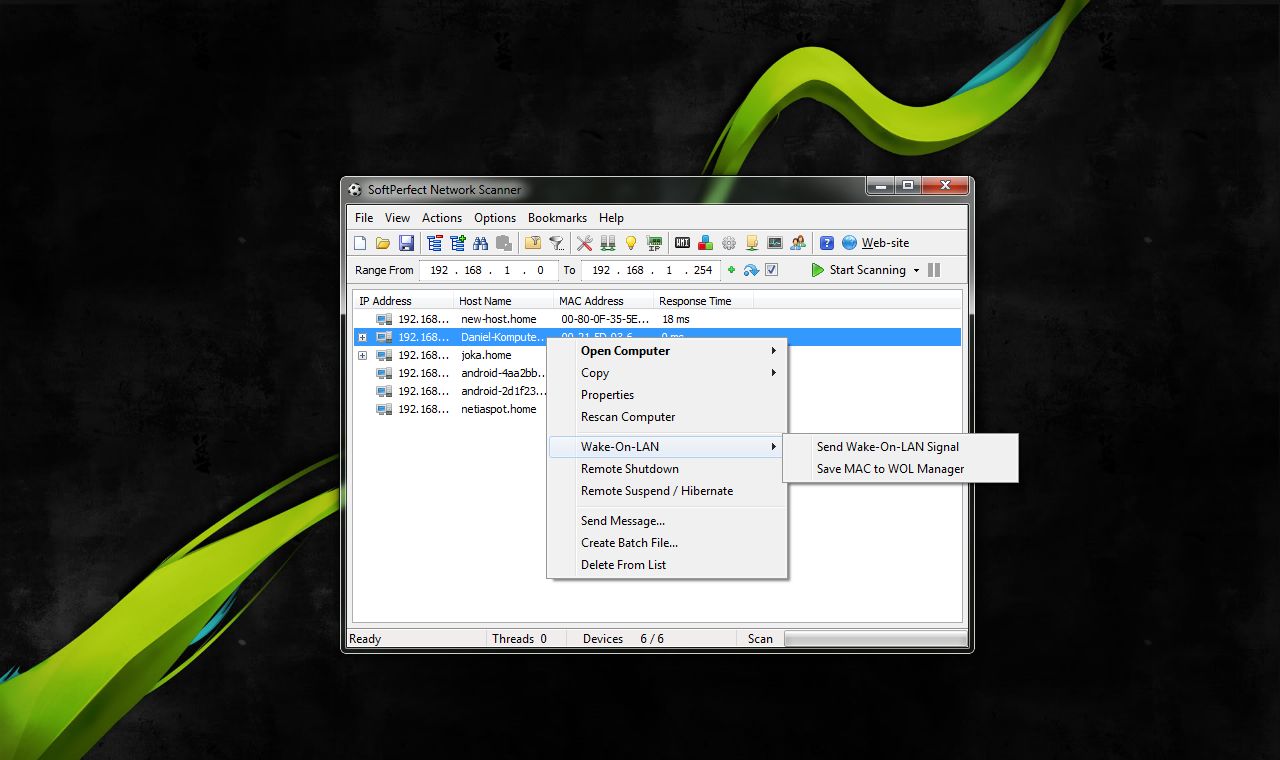The height and width of the screenshot is (760, 1280).
Task: Open the Bookmarks menu
Action: [557, 218]
